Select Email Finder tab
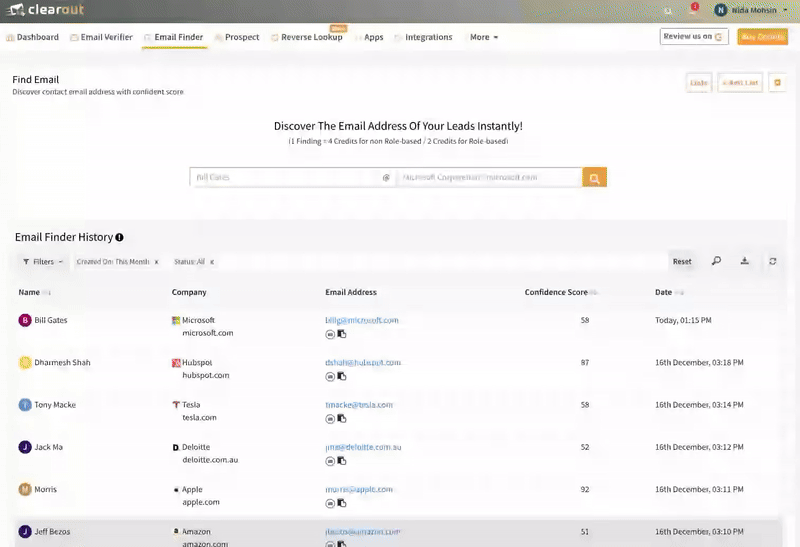Viewport: 800px width, 547px height. pyautogui.click(x=173, y=37)
